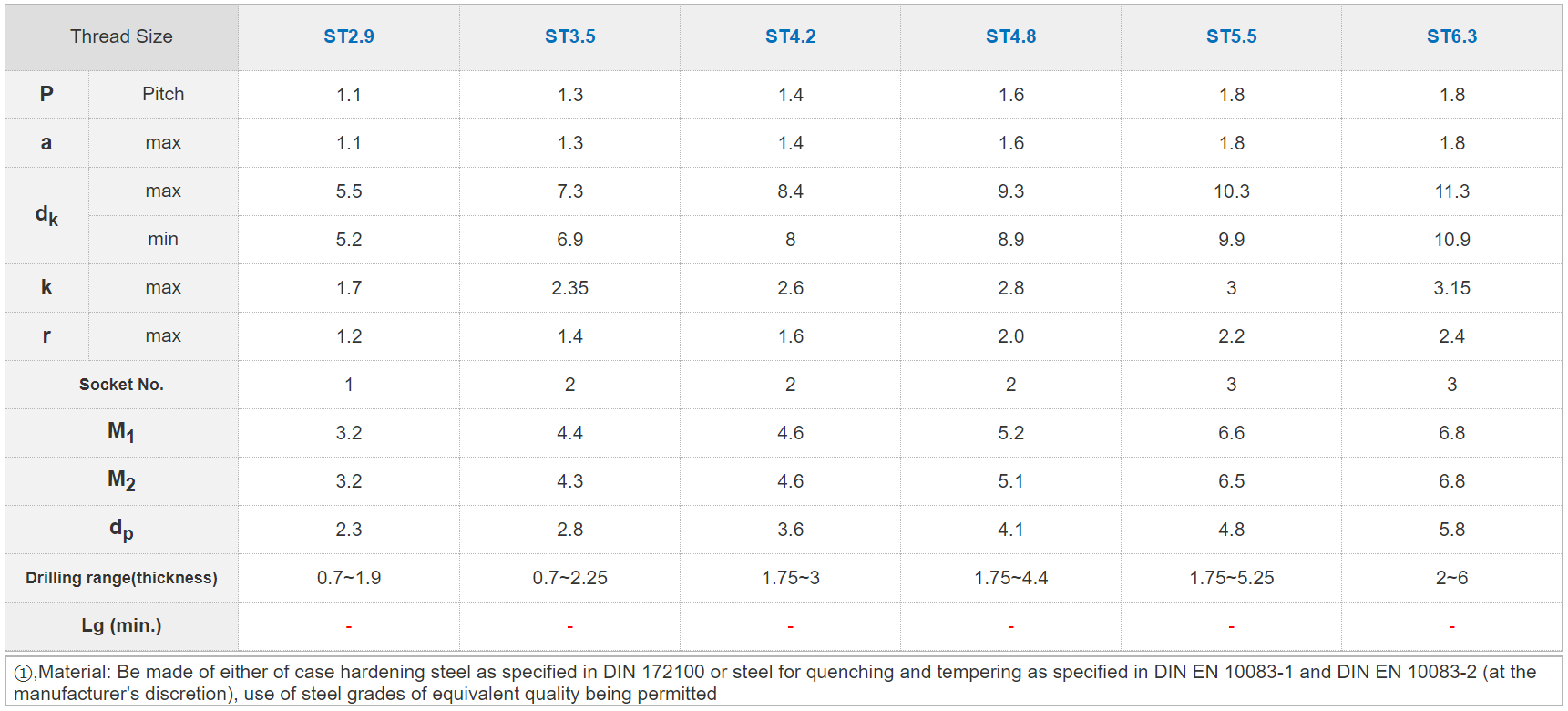The width and height of the screenshot is (1568, 711).
Task: Click the Material footnote text
Action: coord(774,683)
